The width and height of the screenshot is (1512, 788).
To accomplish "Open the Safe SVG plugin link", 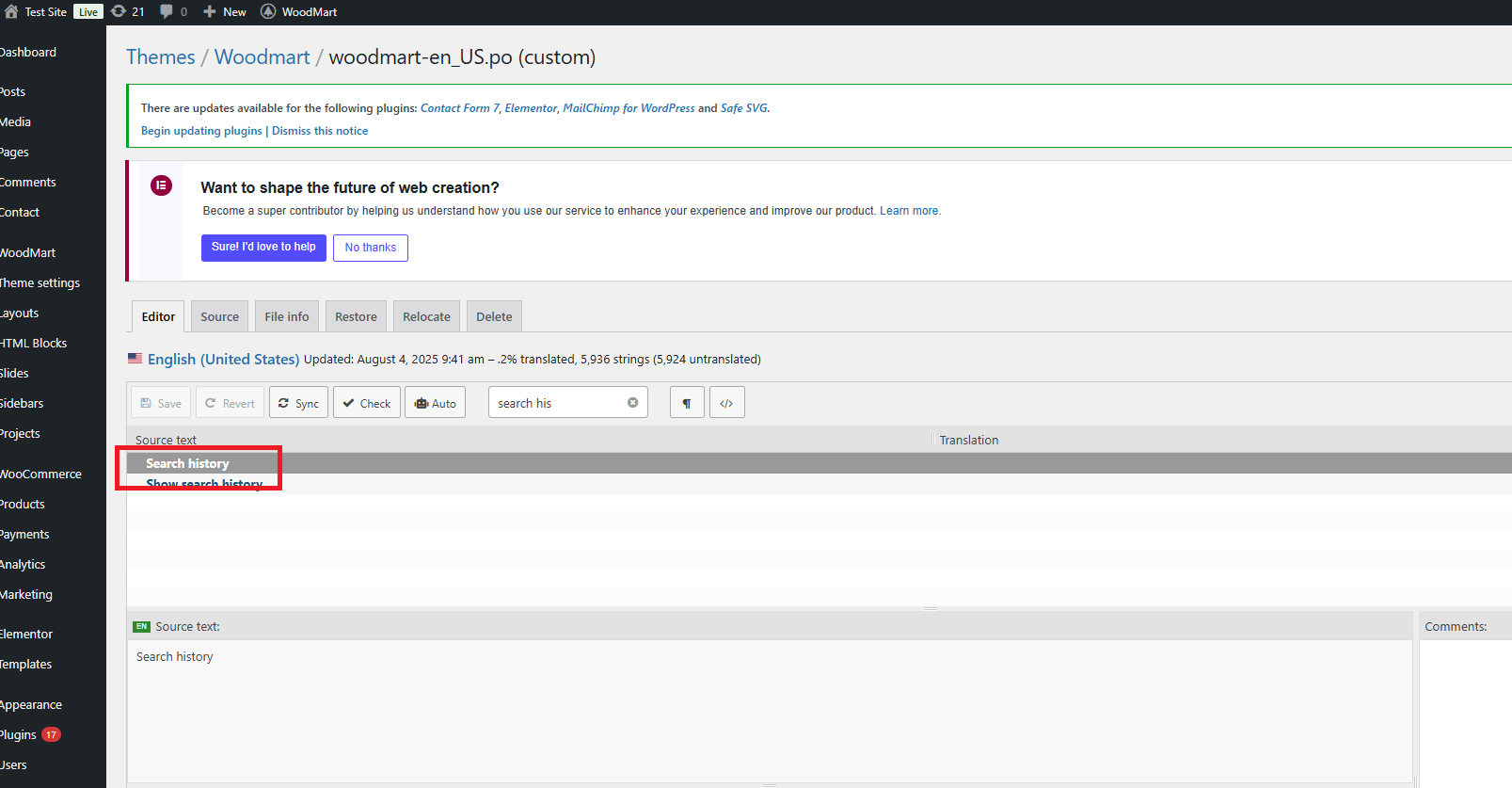I will (x=743, y=108).
